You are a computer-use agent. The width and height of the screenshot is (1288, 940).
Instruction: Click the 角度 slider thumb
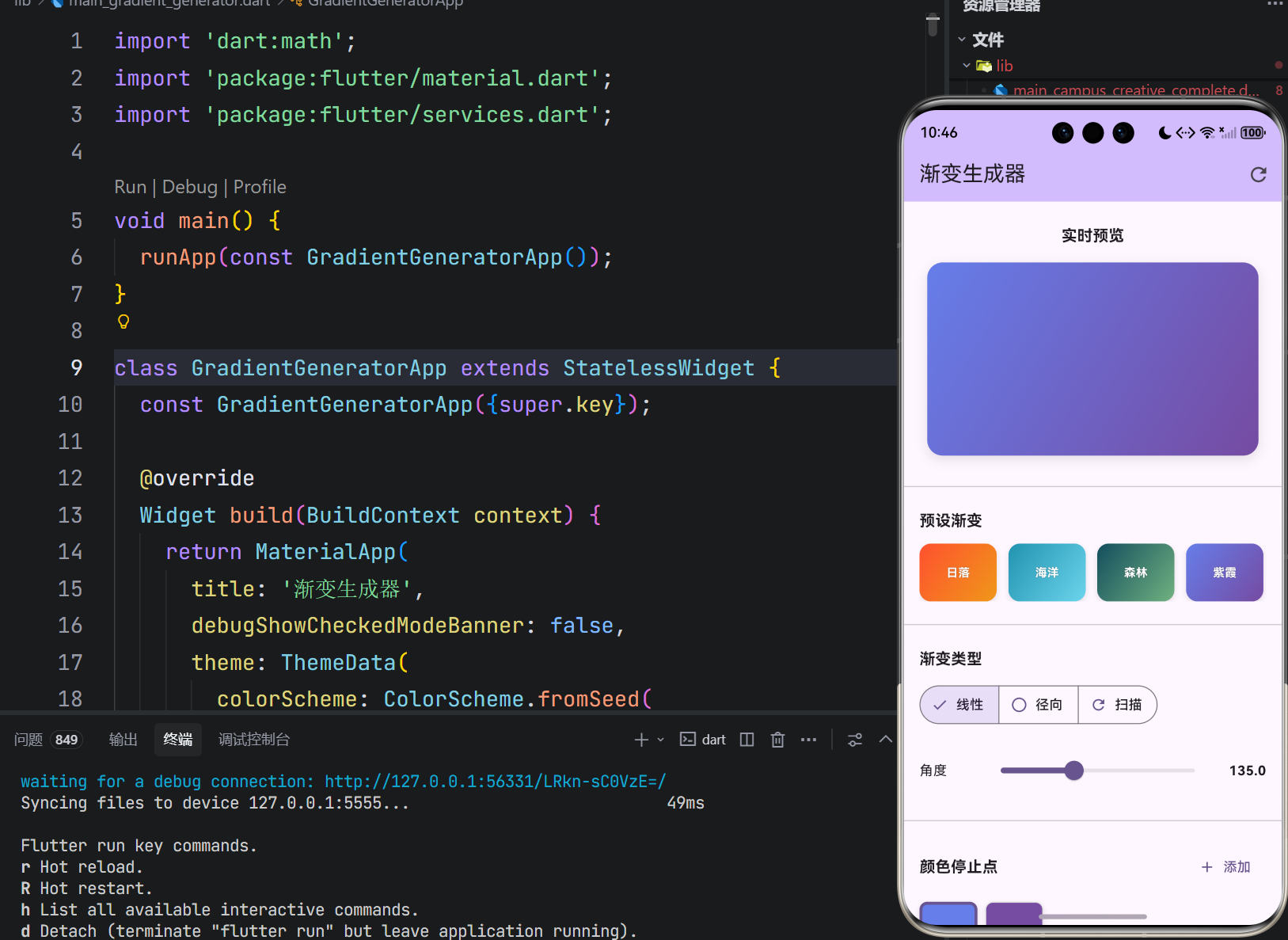pos(1073,771)
